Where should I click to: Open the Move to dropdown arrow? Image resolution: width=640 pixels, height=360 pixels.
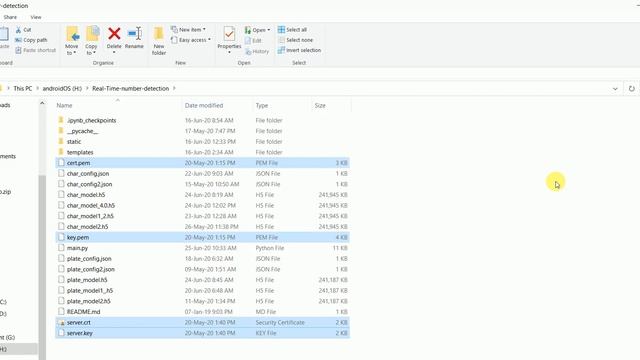point(75,53)
